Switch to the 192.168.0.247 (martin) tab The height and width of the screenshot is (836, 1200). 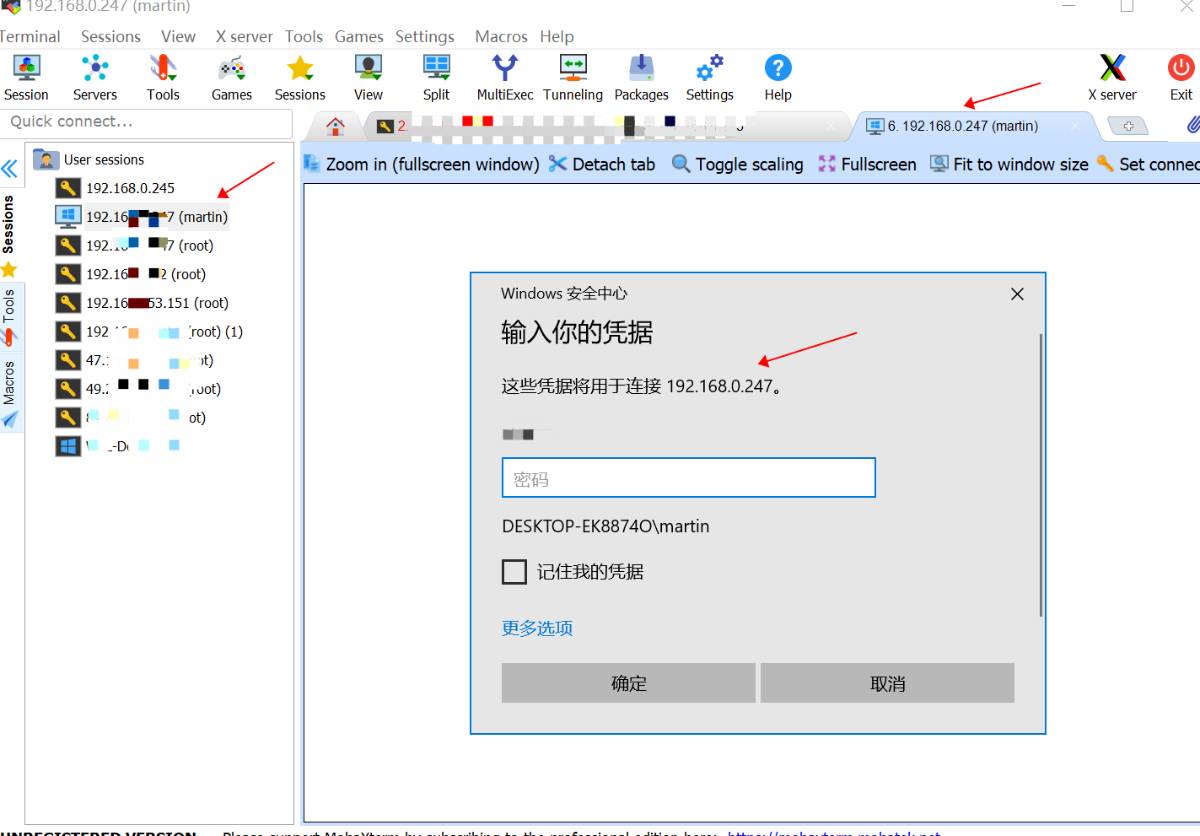coord(962,126)
